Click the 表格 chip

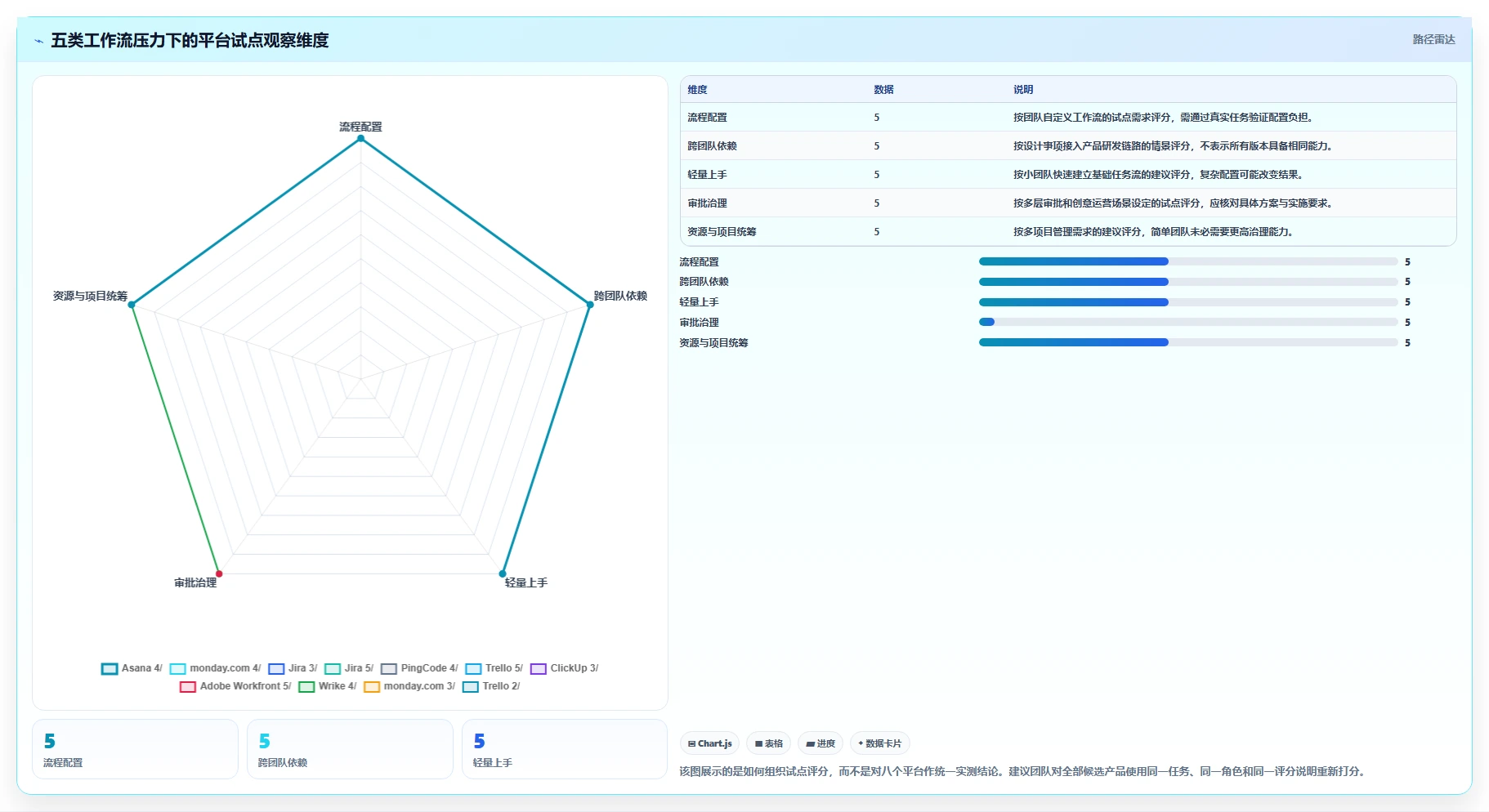pos(768,743)
